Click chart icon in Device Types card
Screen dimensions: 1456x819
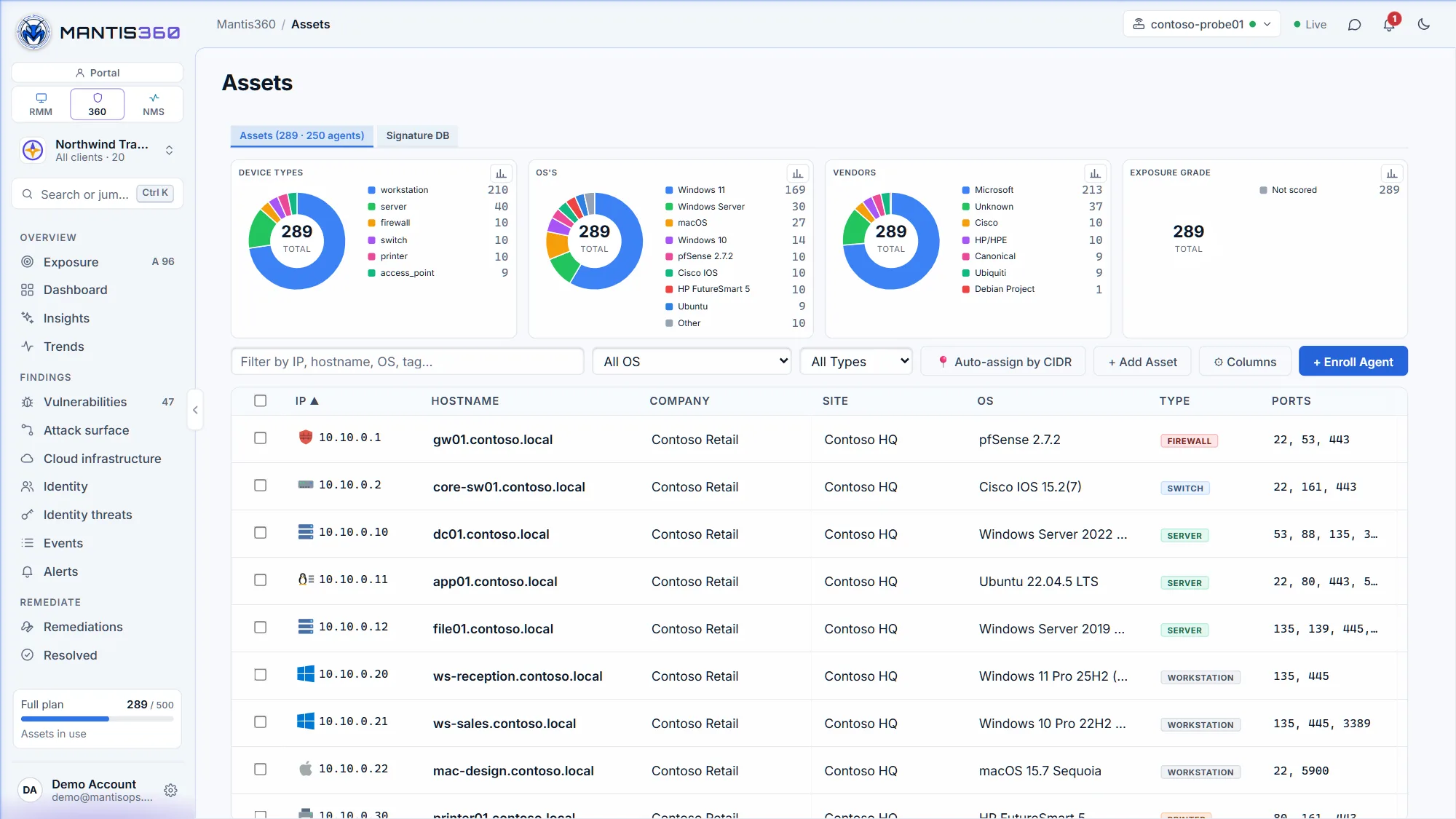pyautogui.click(x=501, y=173)
